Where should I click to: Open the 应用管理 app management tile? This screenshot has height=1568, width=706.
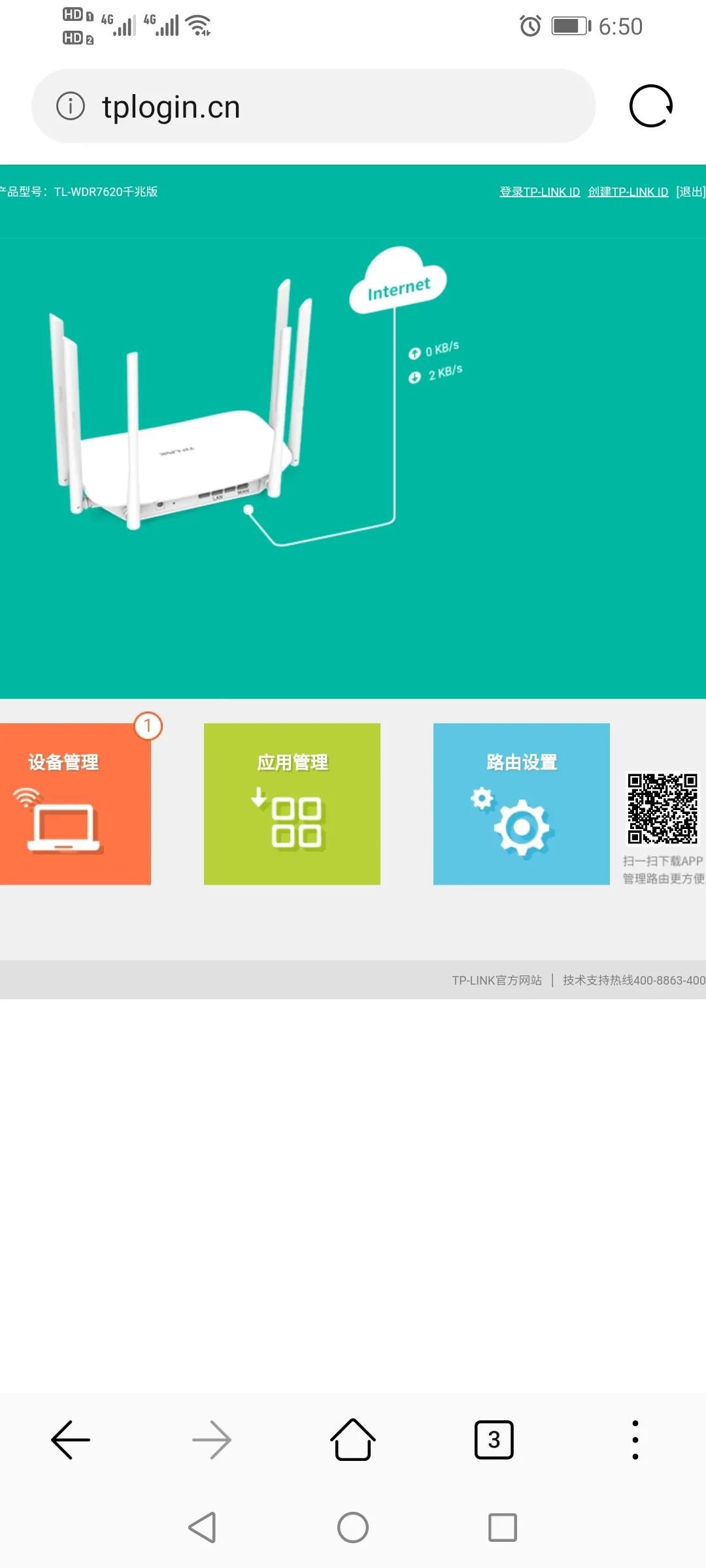(x=292, y=804)
